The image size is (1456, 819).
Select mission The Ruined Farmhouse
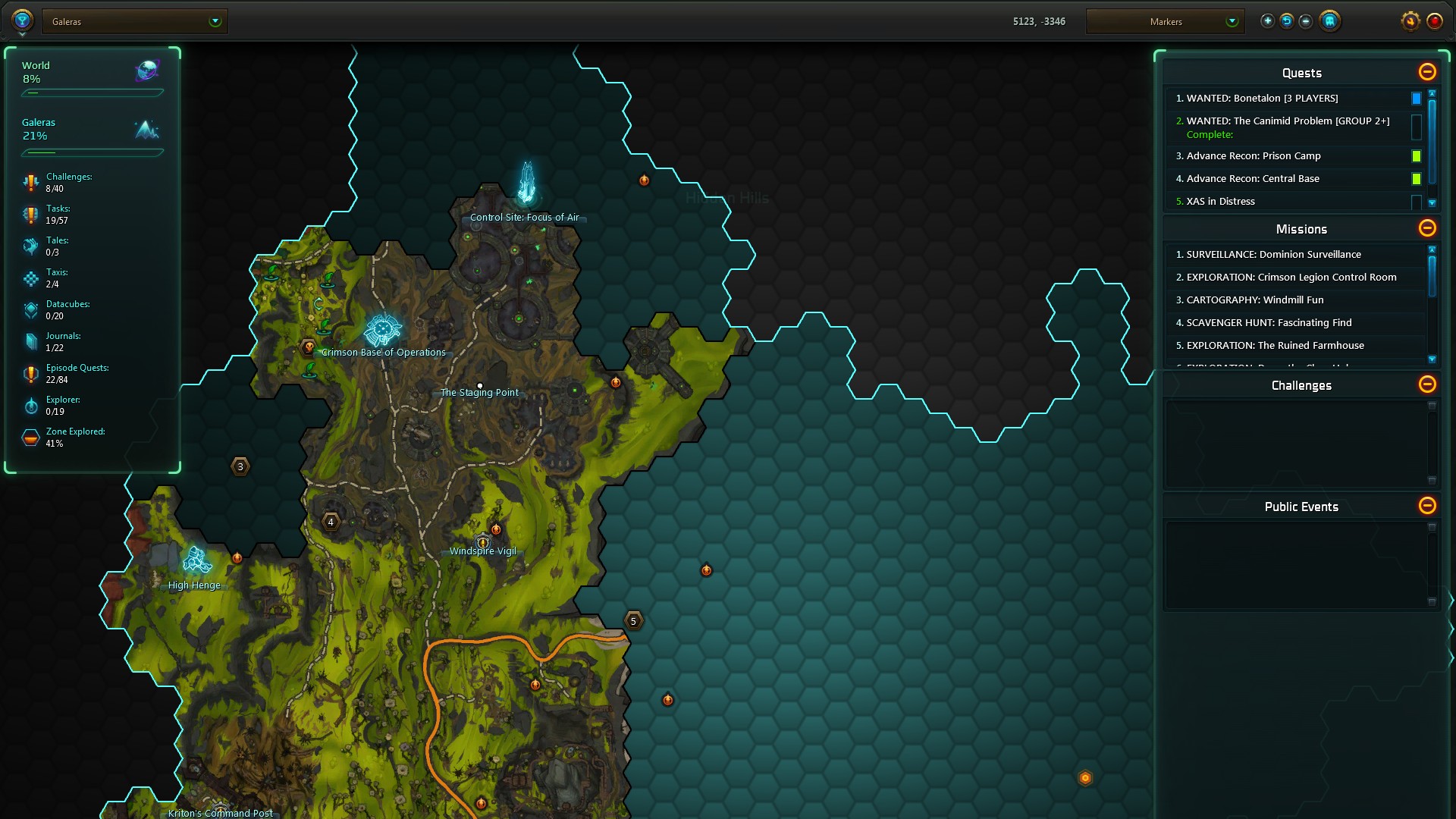click(x=1295, y=346)
